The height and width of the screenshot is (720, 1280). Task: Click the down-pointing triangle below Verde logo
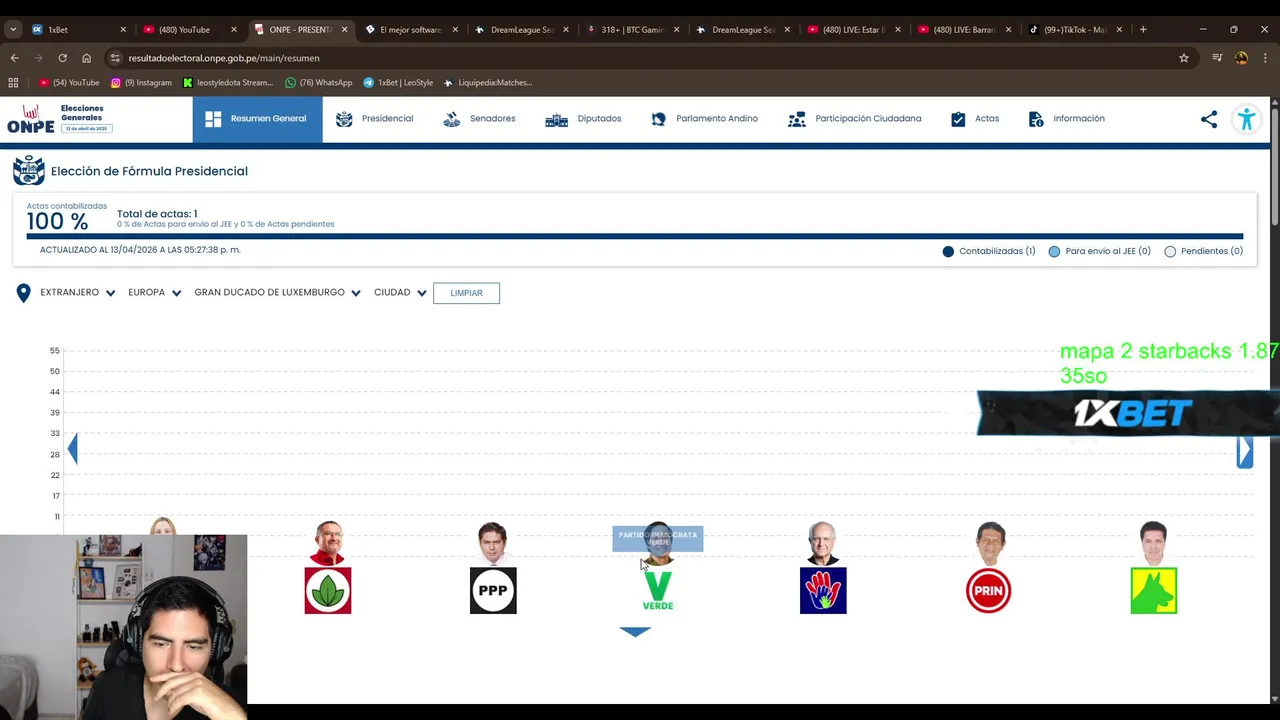click(635, 631)
